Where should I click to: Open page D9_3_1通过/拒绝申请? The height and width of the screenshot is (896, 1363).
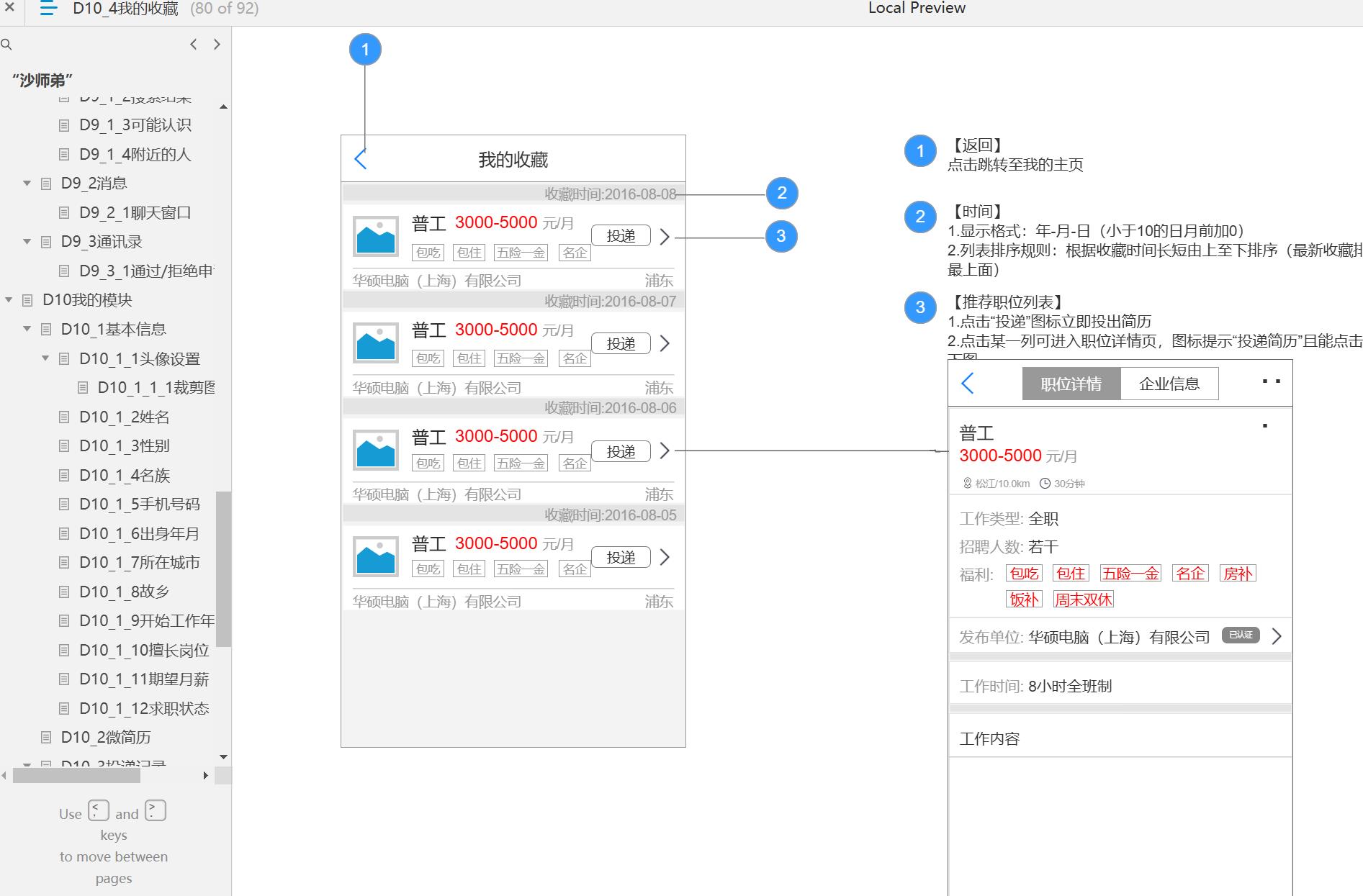pos(147,271)
